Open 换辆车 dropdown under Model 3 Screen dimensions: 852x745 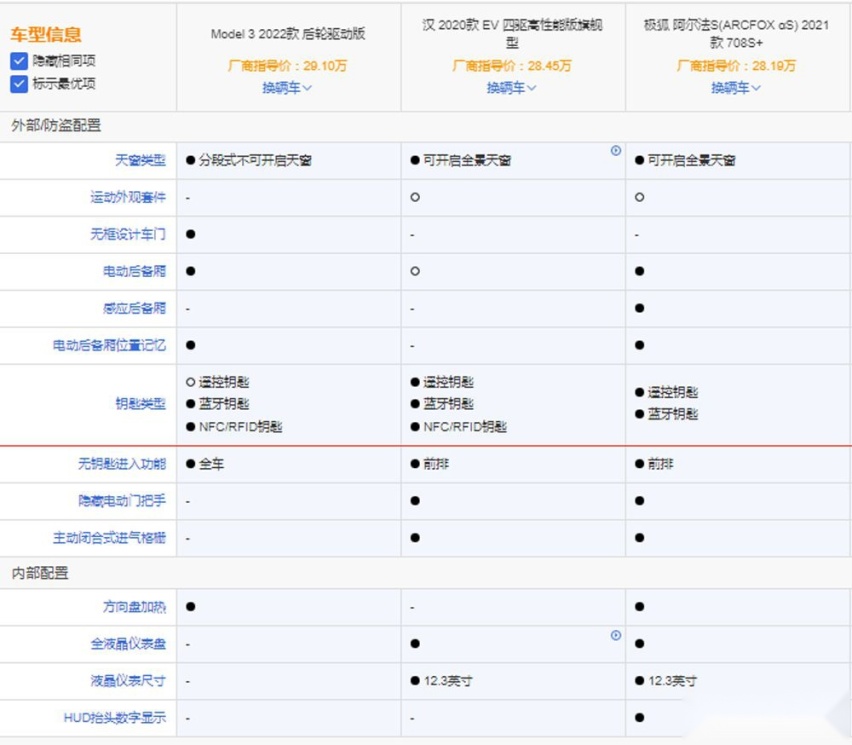[287, 87]
